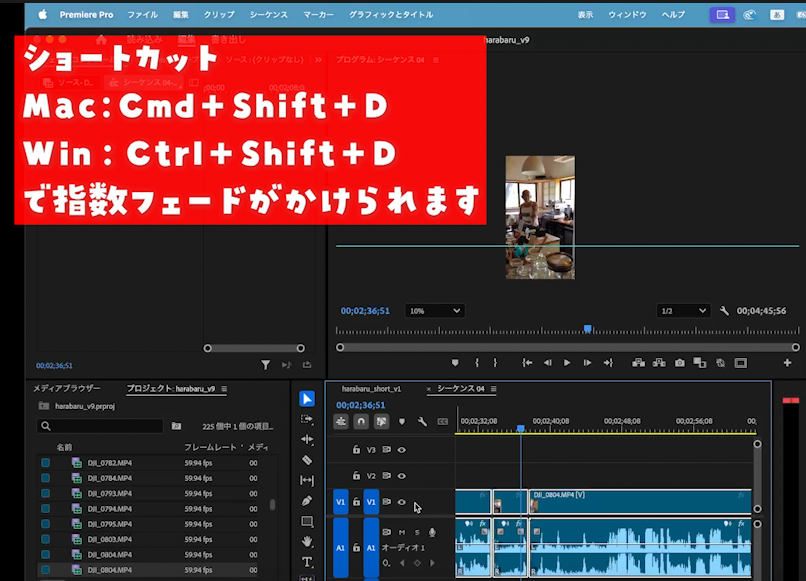
Task: Select DJI_0793.MP4 in the project list
Action: [x=108, y=493]
